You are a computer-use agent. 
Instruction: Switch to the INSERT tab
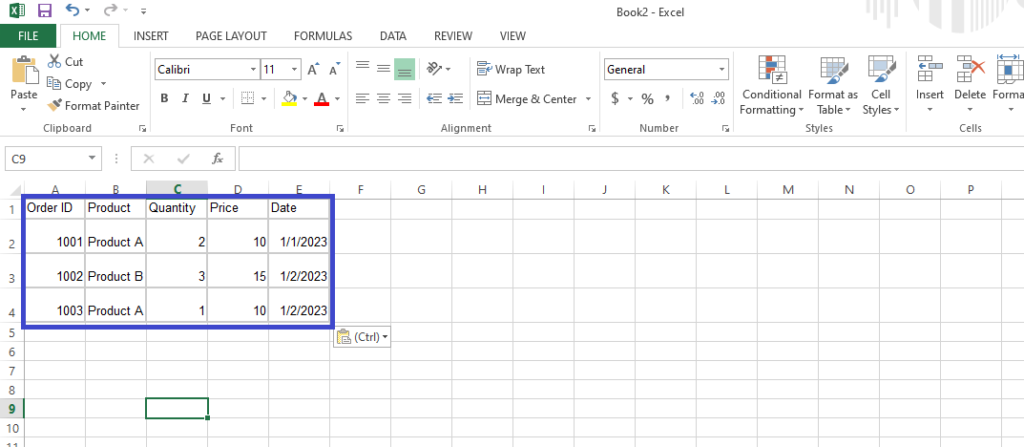point(151,36)
